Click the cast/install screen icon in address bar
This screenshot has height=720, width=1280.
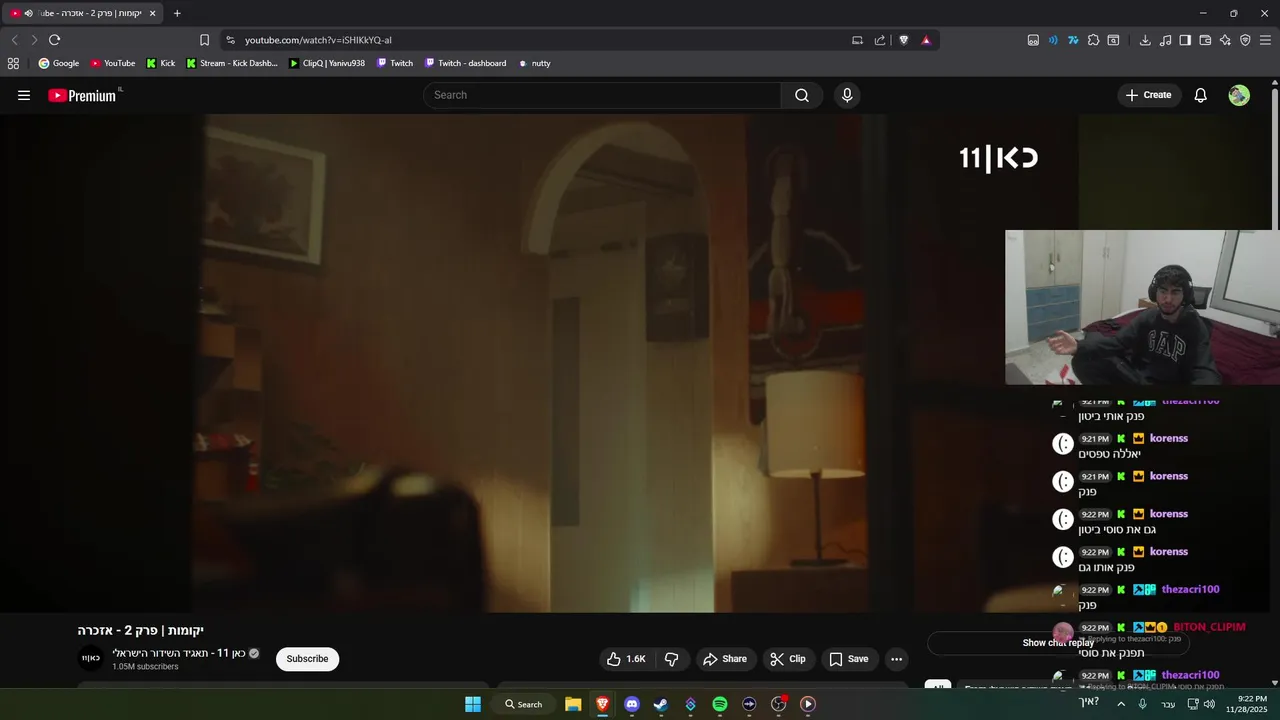pos(857,40)
